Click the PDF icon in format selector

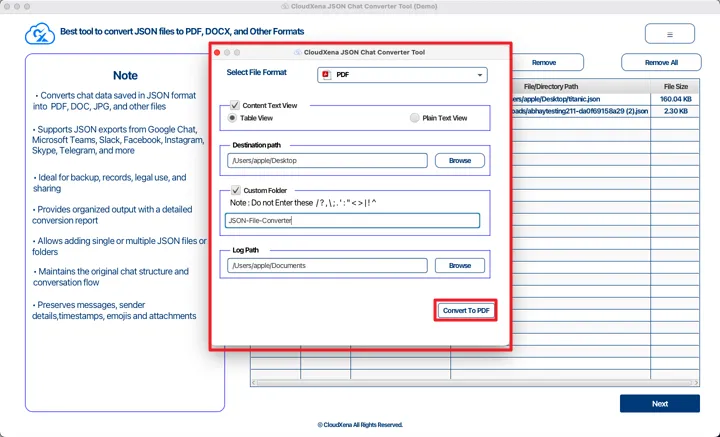[x=326, y=75]
